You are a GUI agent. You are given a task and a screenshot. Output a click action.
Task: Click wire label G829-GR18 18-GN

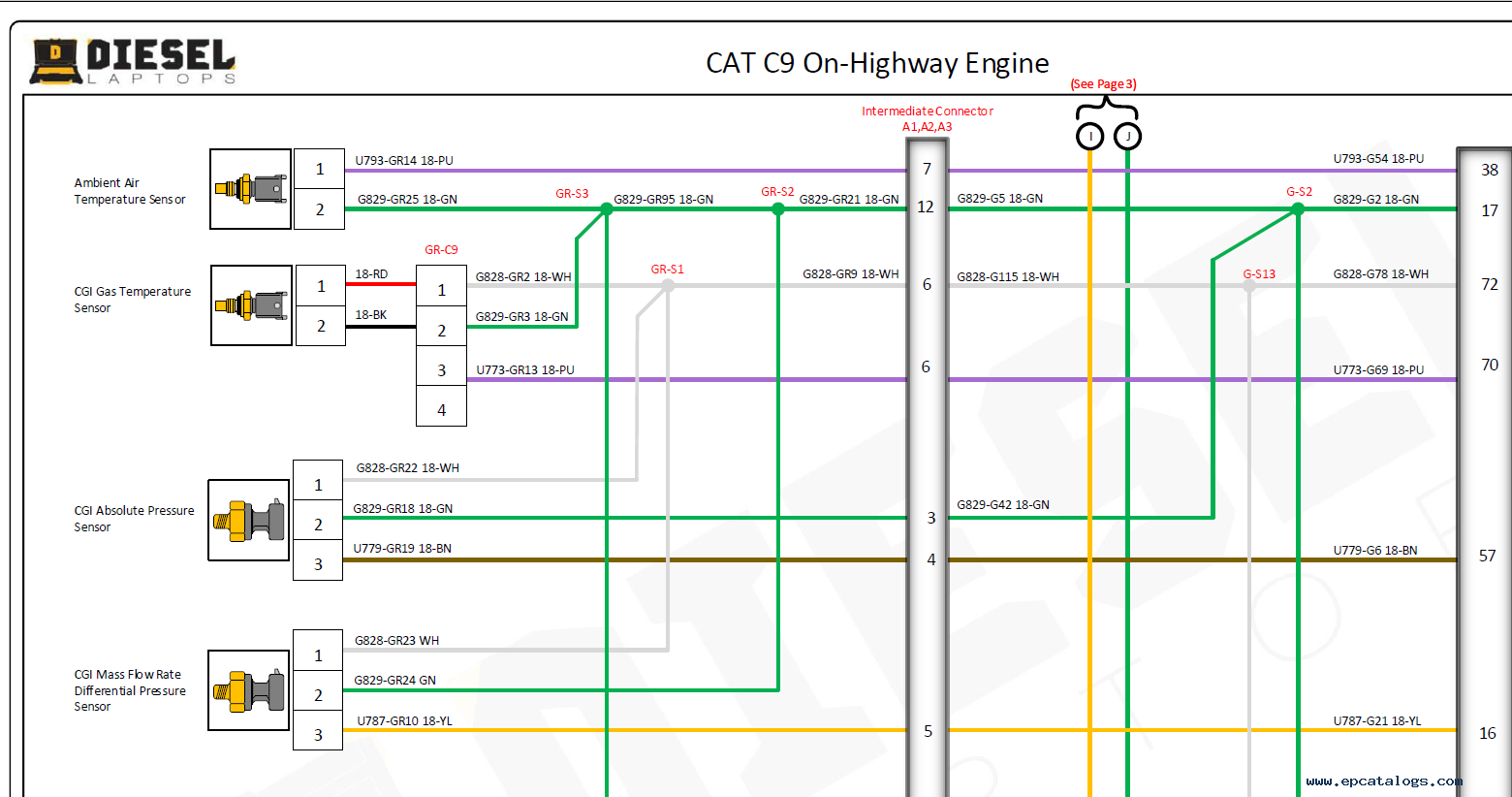pyautogui.click(x=403, y=509)
